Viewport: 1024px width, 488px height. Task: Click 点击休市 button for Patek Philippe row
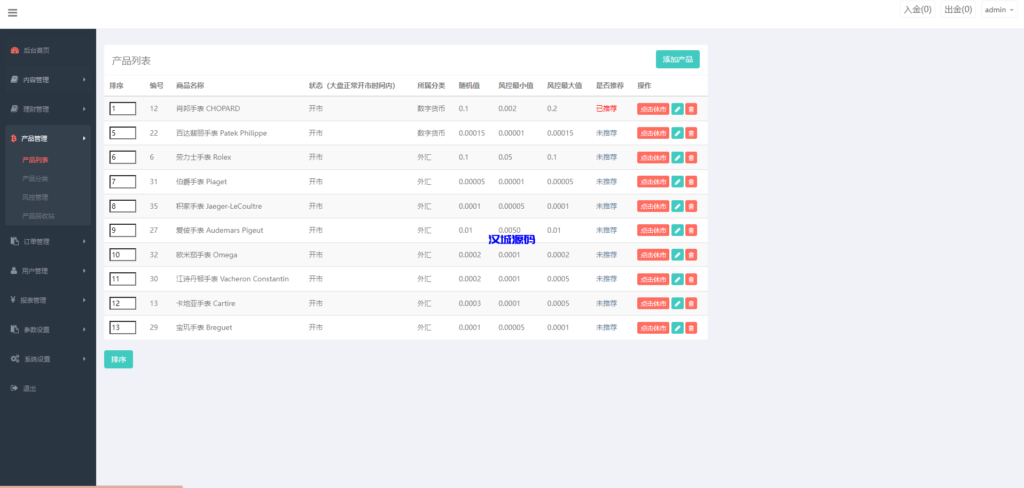pyautogui.click(x=653, y=133)
